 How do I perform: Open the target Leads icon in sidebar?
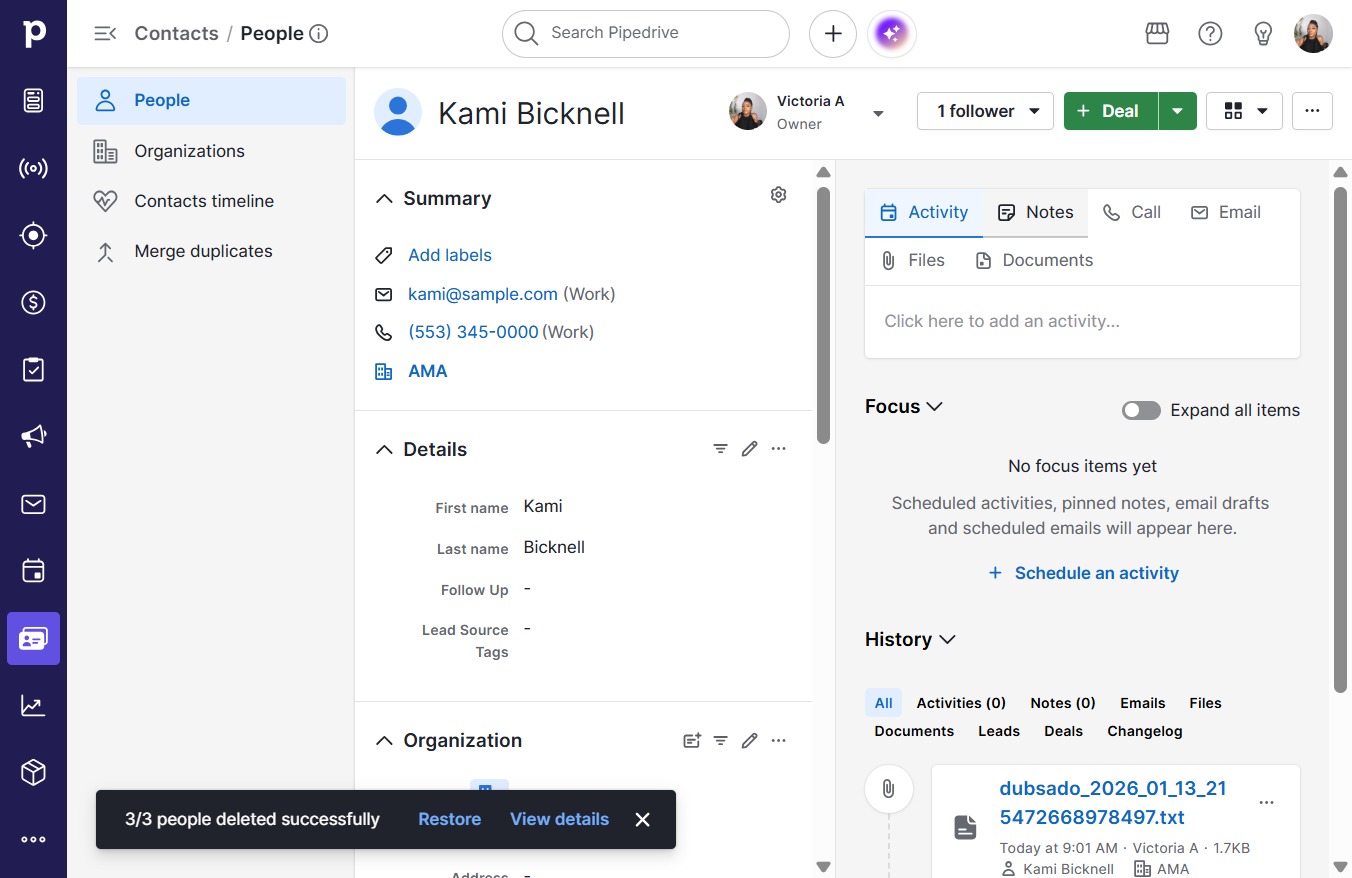(33, 235)
